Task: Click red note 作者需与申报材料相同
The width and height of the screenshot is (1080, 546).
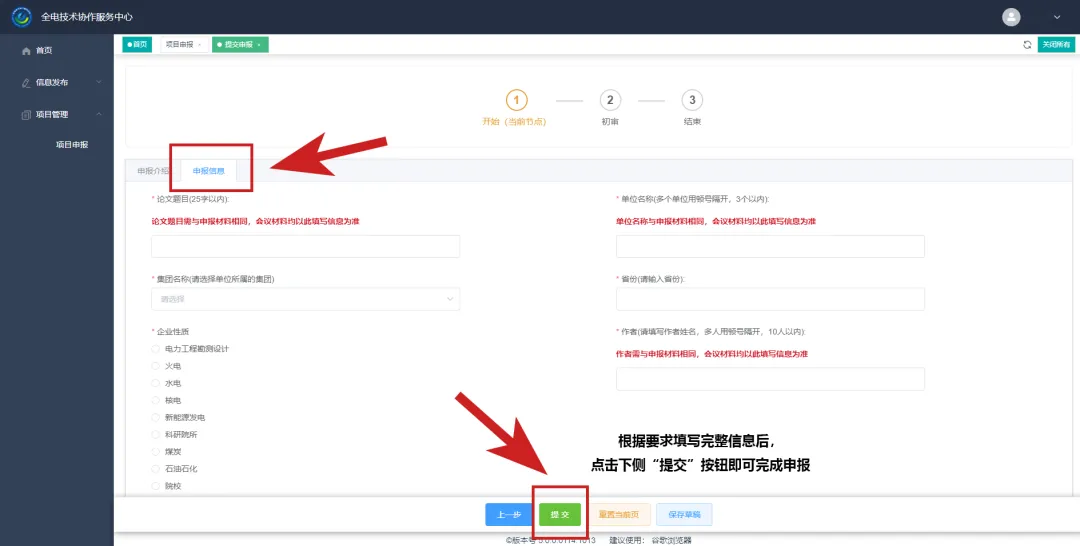Action: coord(712,354)
